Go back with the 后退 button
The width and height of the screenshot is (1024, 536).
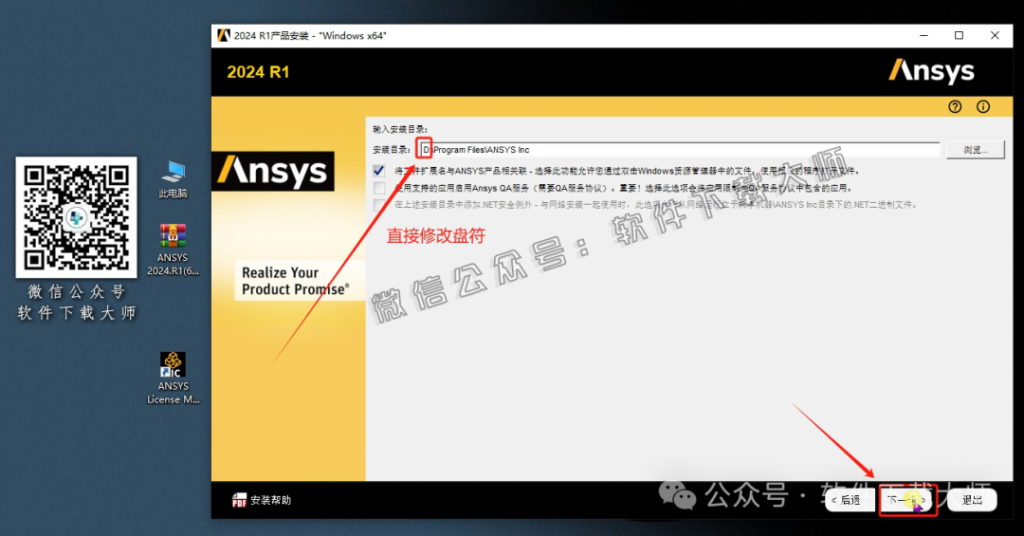tap(849, 500)
